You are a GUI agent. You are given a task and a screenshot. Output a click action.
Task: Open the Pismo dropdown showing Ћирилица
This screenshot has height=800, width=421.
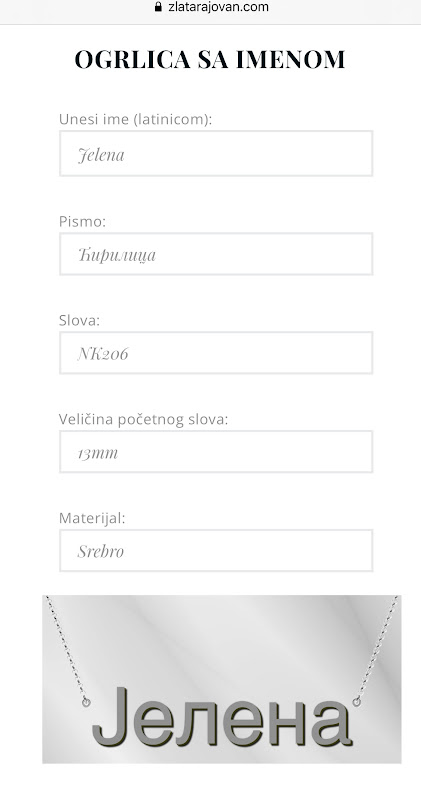[x=216, y=254]
